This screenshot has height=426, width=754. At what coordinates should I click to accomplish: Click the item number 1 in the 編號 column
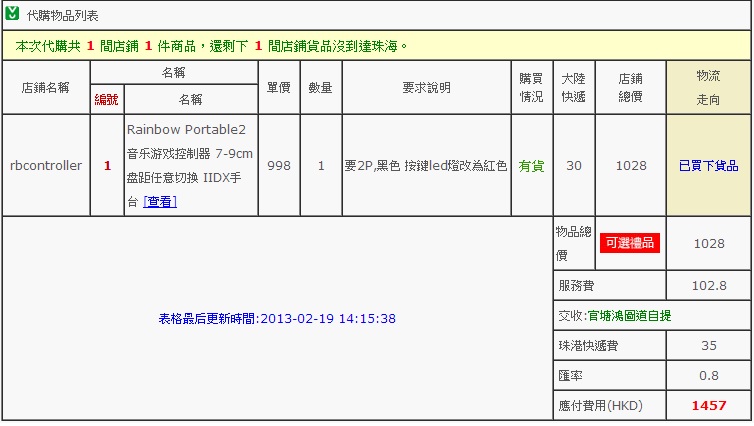pos(107,166)
